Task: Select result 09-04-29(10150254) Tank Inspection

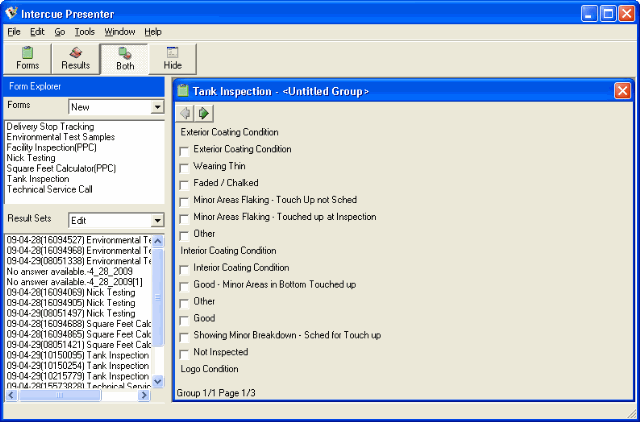Action: 78,366
